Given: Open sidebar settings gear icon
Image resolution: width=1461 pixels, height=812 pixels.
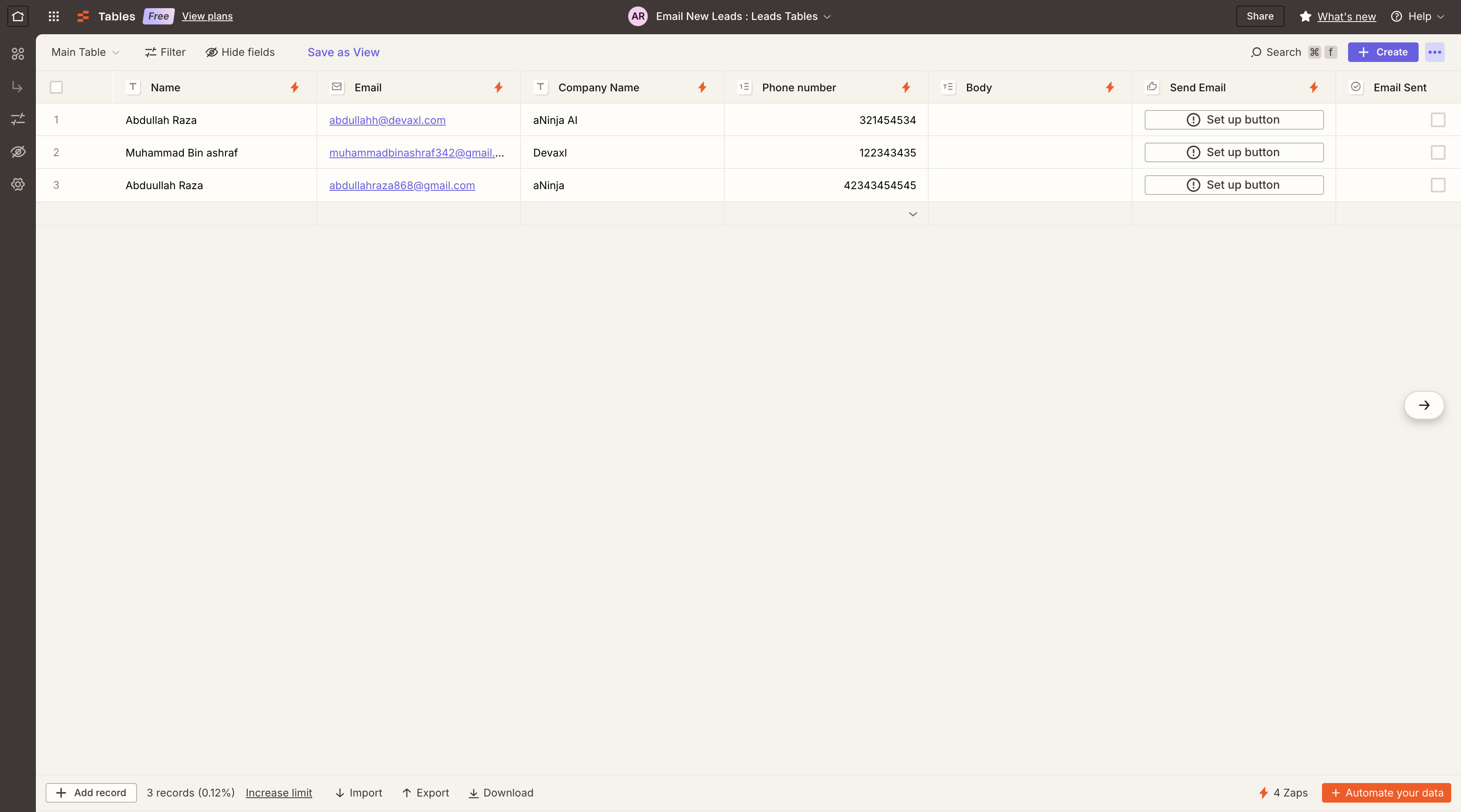Looking at the screenshot, I should click(x=18, y=184).
